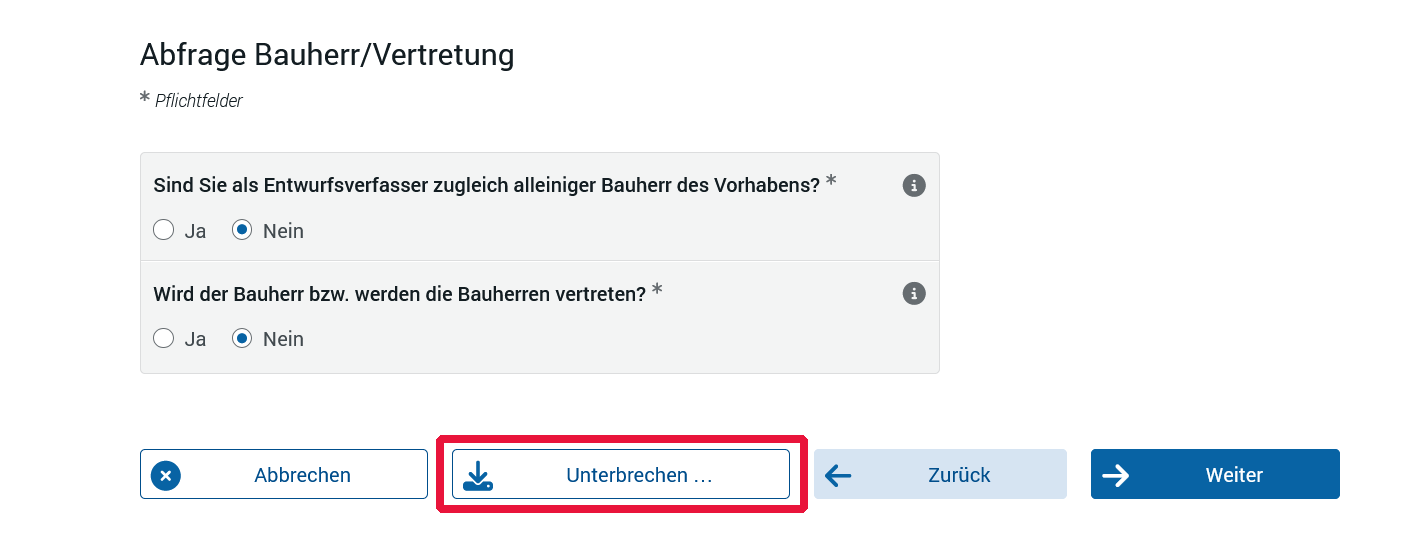Click the save-download icon on Unterbrechen
1422x550 pixels.
(479, 475)
